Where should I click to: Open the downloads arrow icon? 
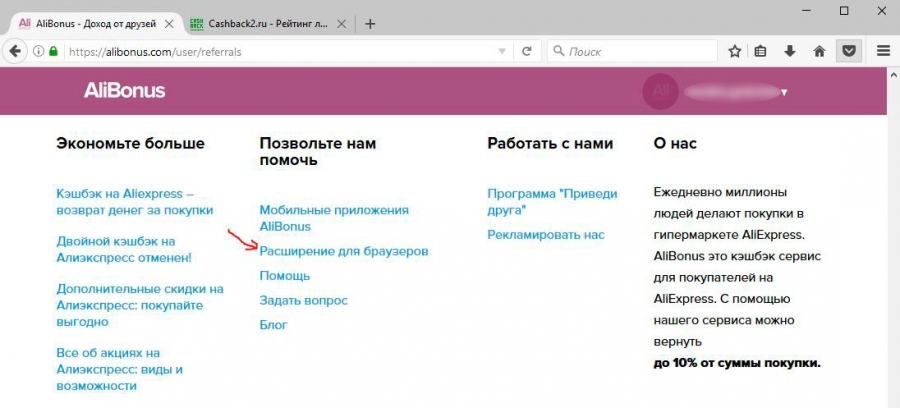[790, 52]
